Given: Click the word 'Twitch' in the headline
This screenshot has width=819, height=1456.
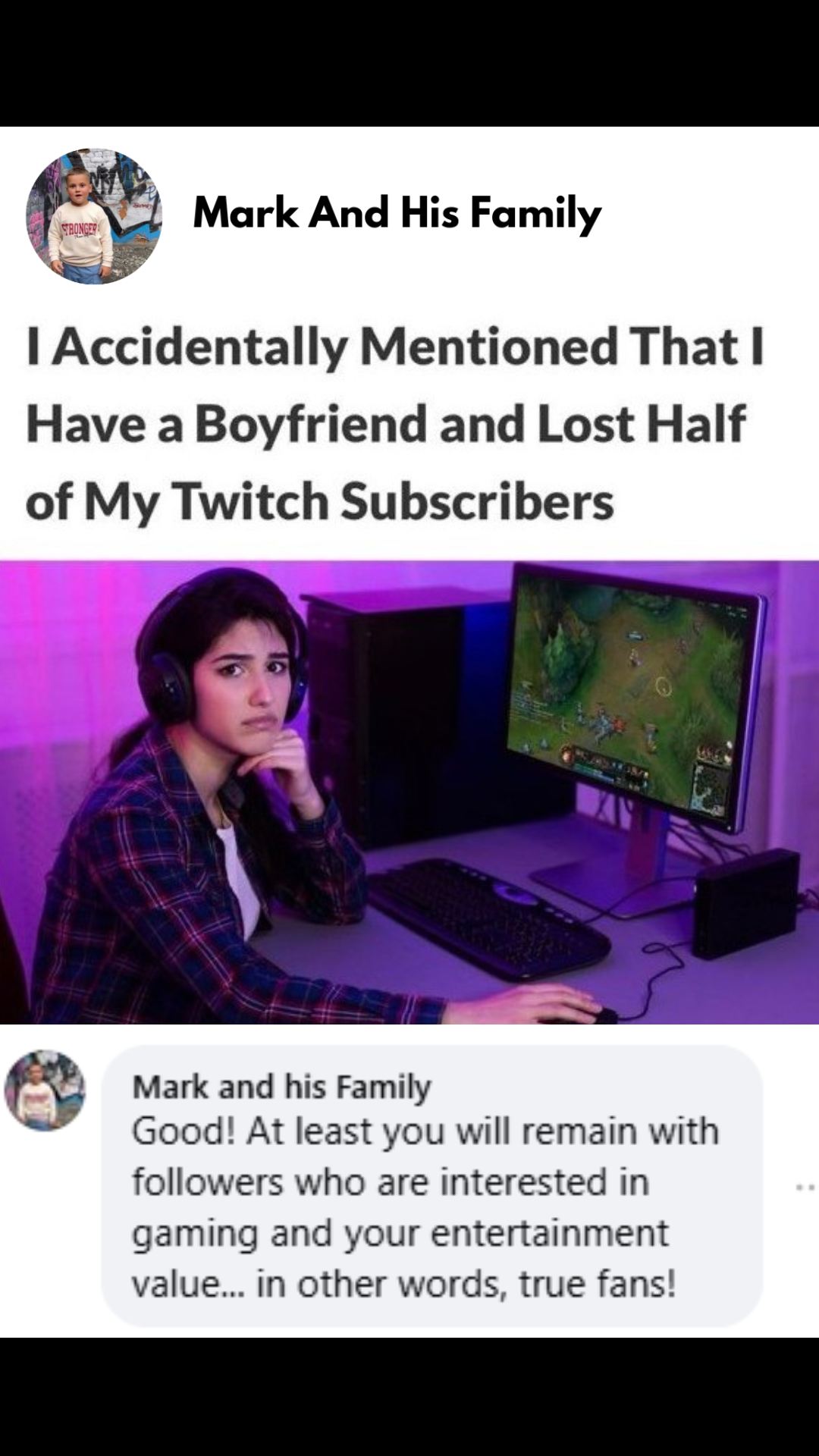Looking at the screenshot, I should coord(250,501).
